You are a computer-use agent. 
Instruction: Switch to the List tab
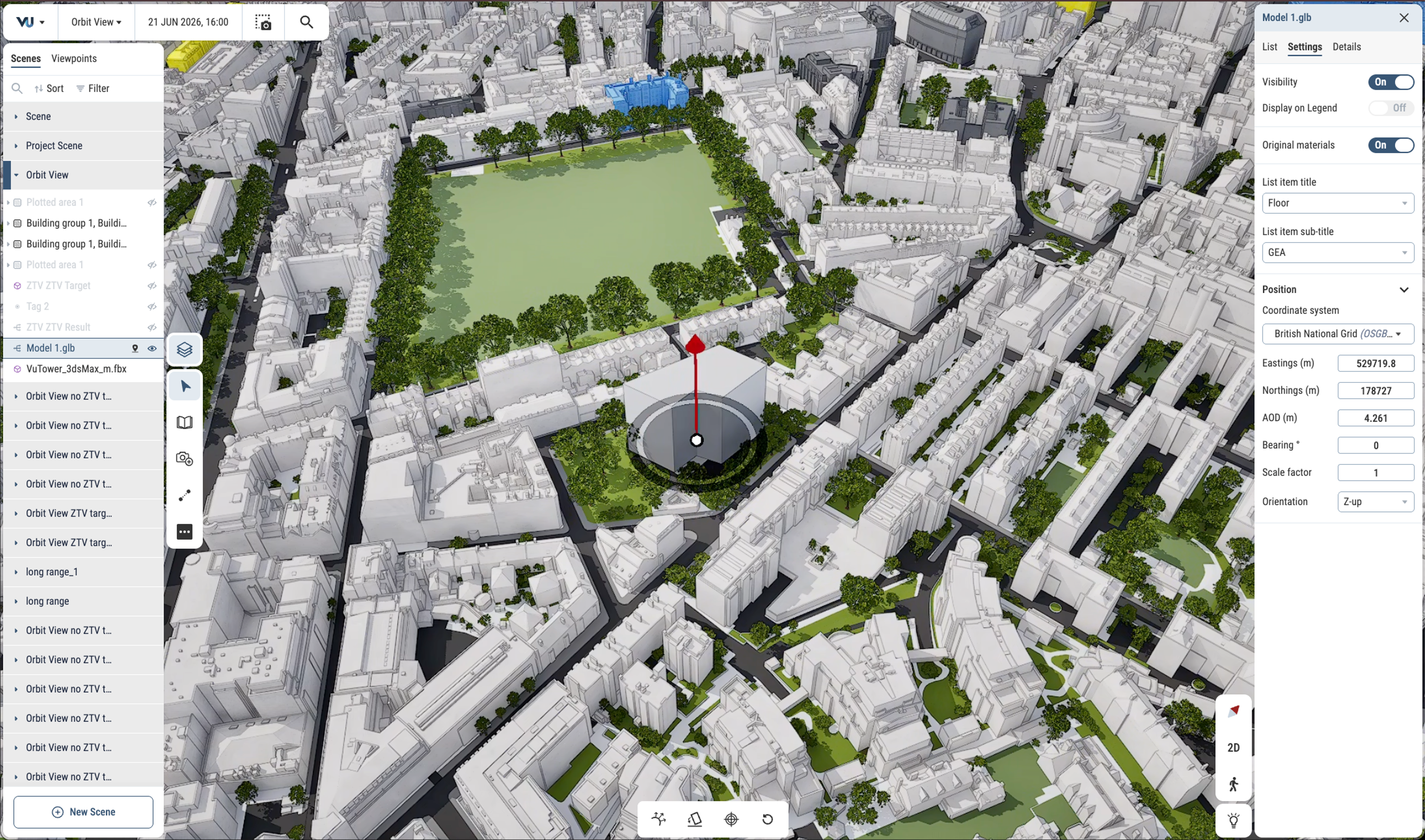pyautogui.click(x=1269, y=47)
